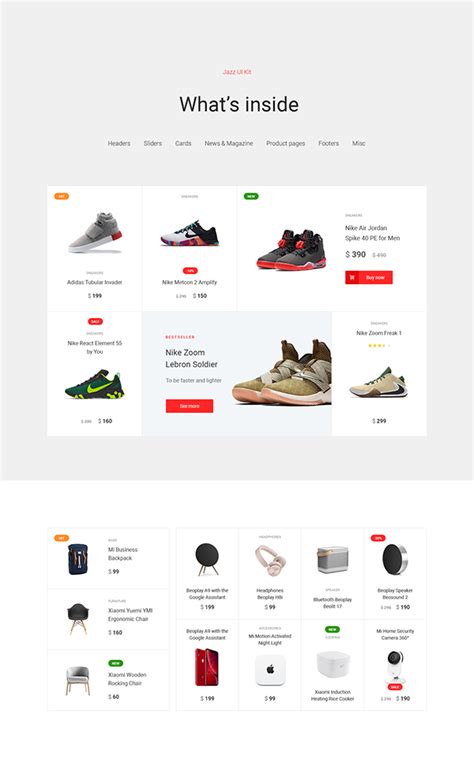This screenshot has width=474, height=758.
Task: Click the cart icon on Buy now button
Action: (352, 277)
